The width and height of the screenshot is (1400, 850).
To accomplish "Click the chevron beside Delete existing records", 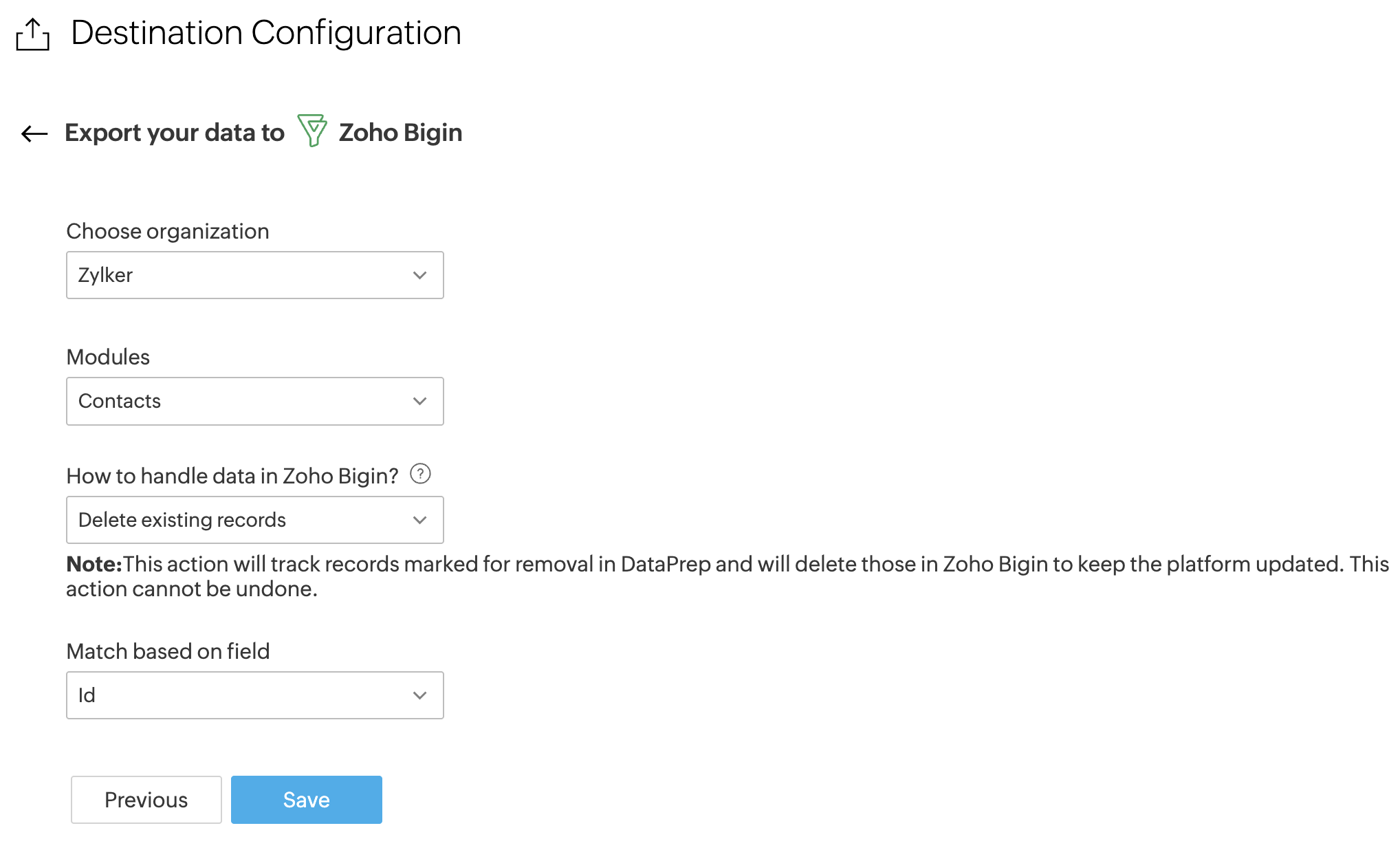I will (x=420, y=520).
